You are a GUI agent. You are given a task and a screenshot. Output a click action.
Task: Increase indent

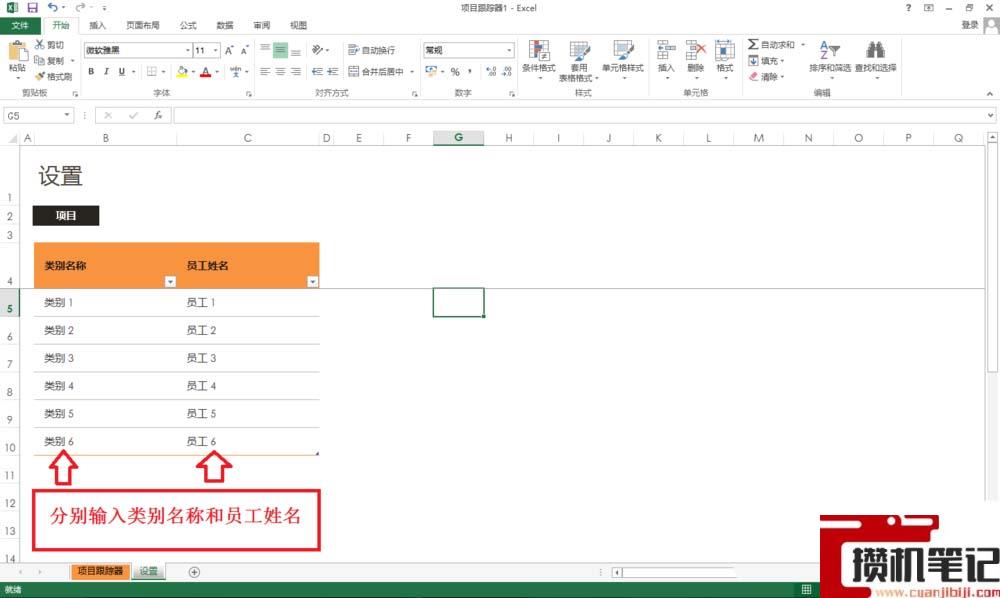click(x=332, y=71)
